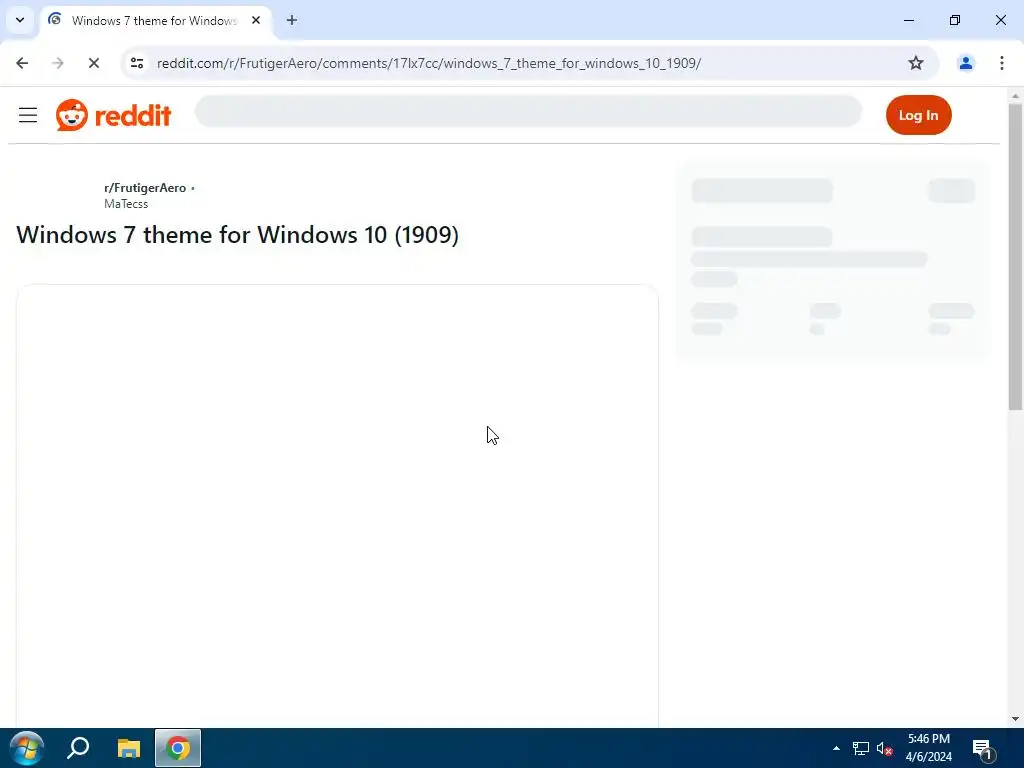Minimize the Chrome window
This screenshot has width=1024, height=768.
point(908,20)
